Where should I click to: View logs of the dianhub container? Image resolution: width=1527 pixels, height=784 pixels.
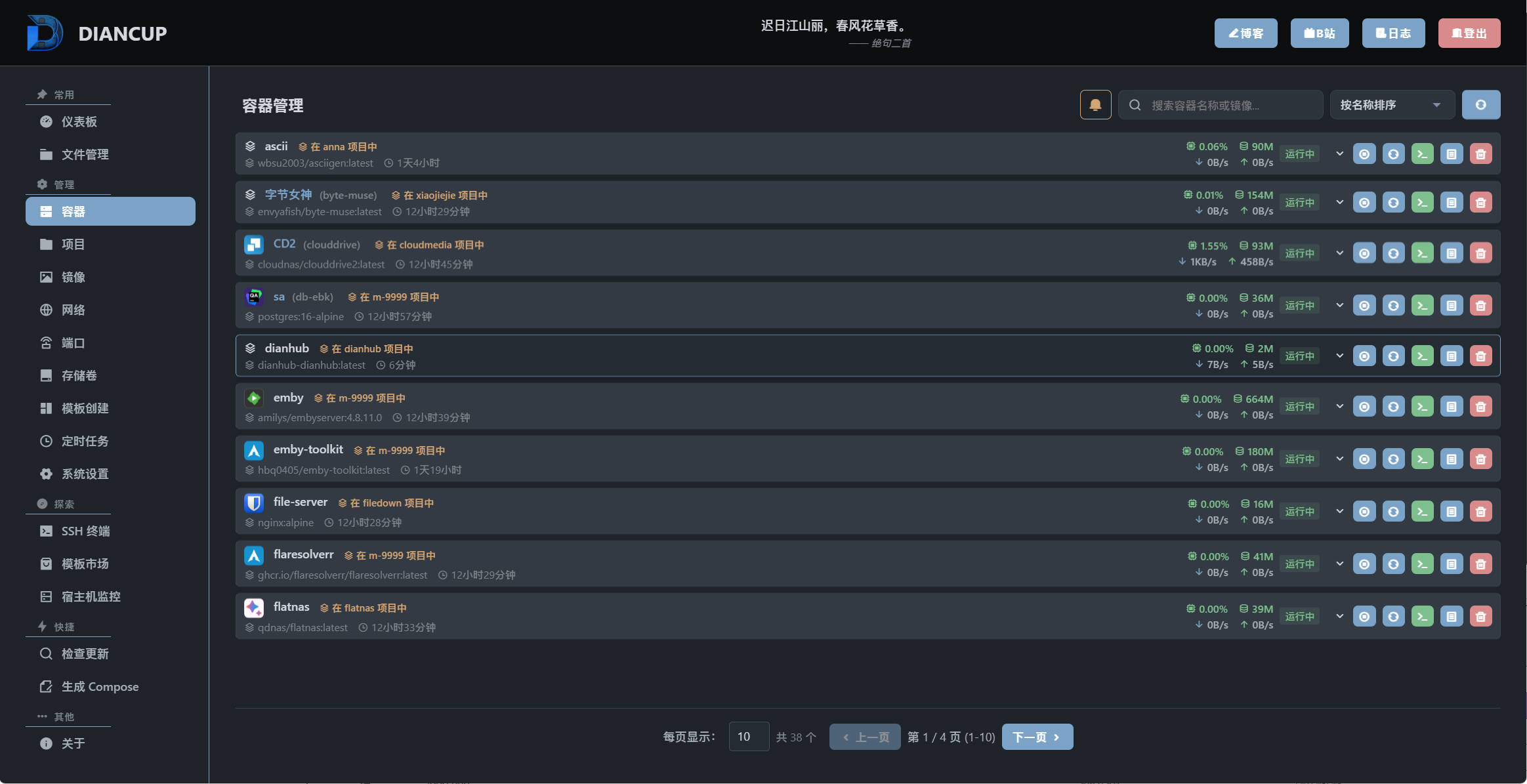point(1452,356)
